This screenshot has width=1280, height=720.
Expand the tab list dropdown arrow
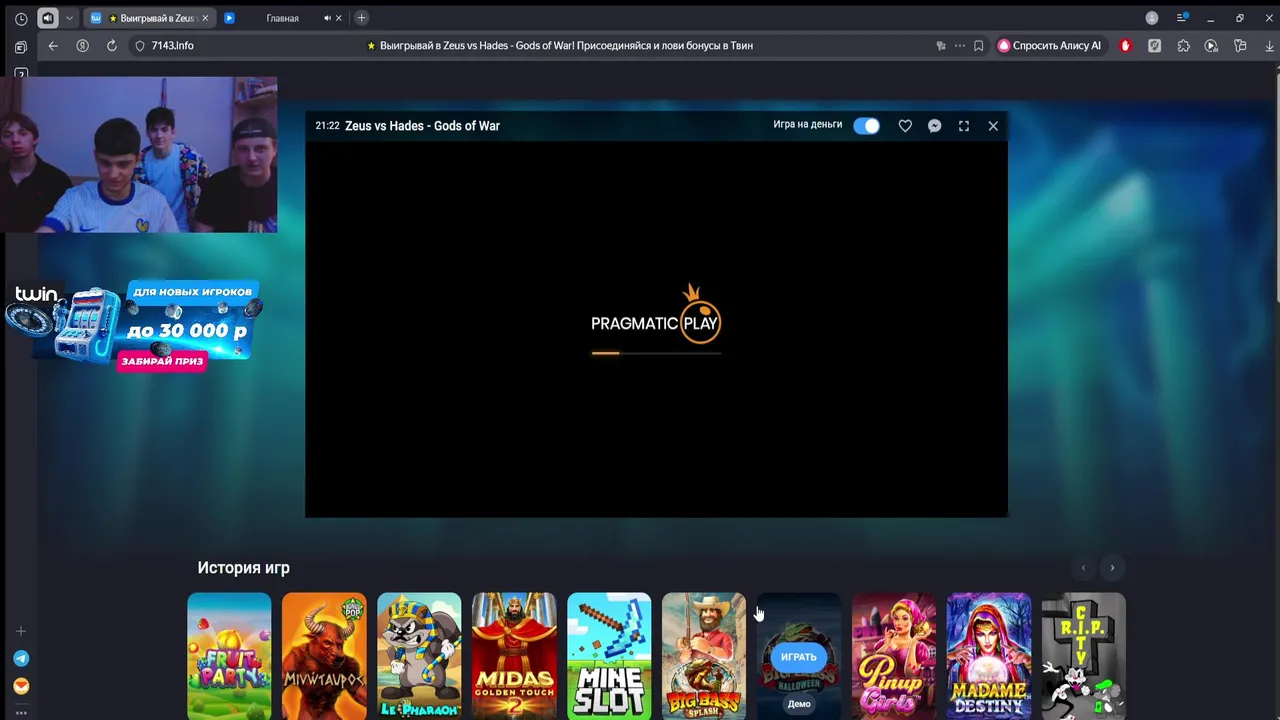point(69,18)
